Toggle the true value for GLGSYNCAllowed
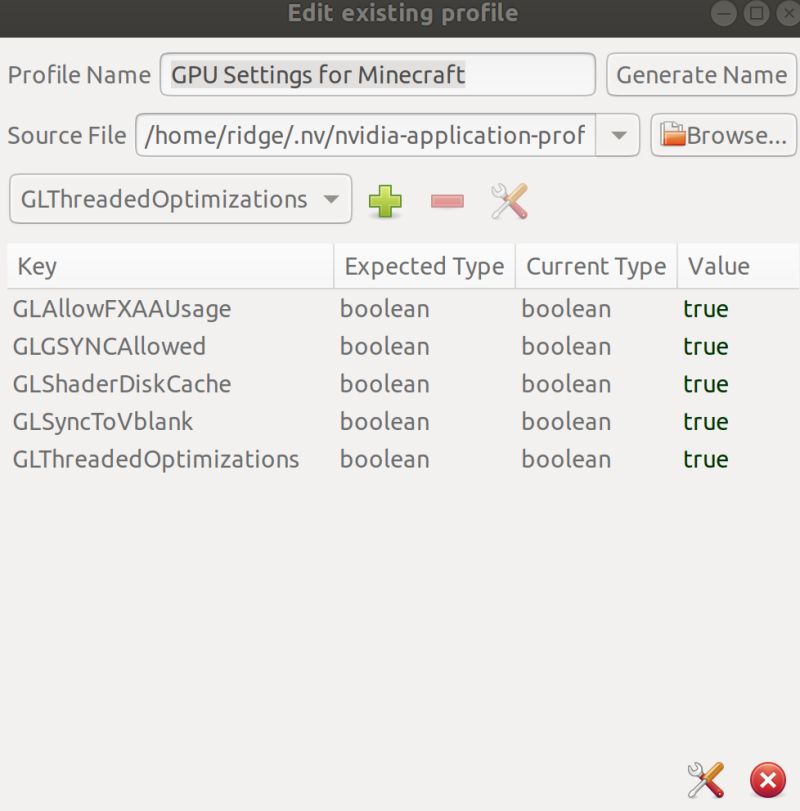 [706, 346]
